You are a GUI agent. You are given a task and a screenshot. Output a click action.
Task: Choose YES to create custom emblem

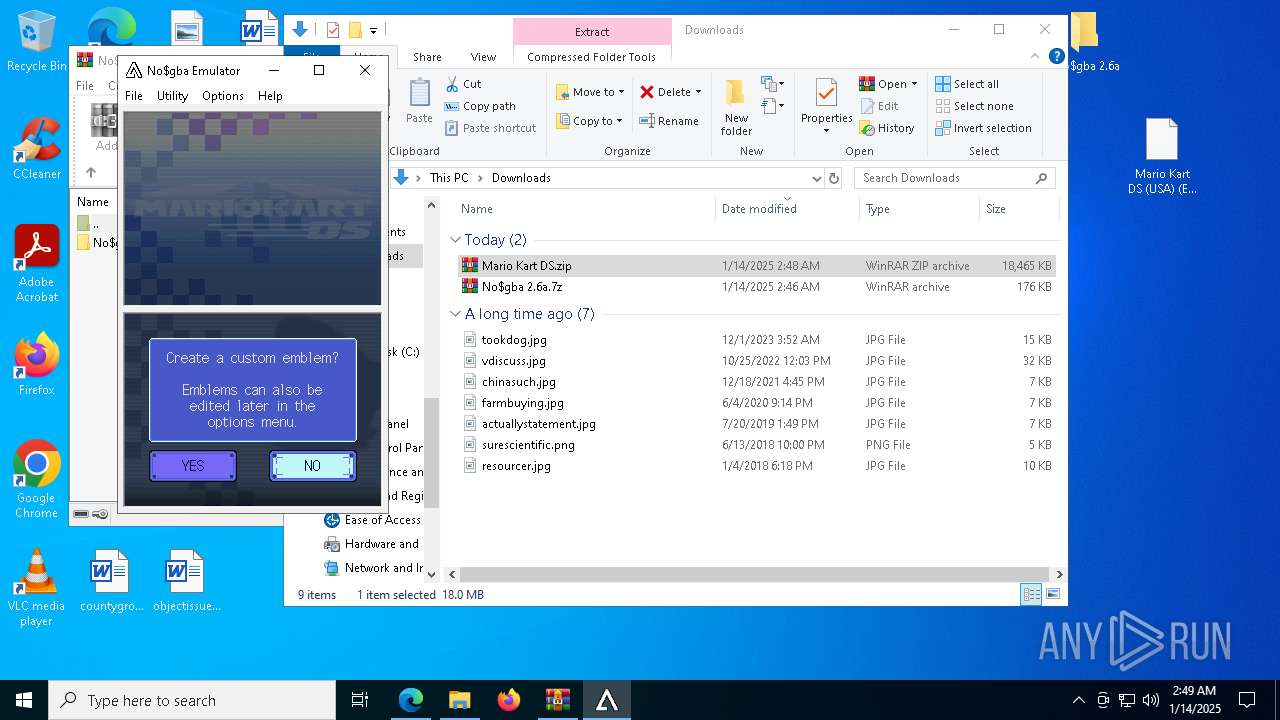193,466
